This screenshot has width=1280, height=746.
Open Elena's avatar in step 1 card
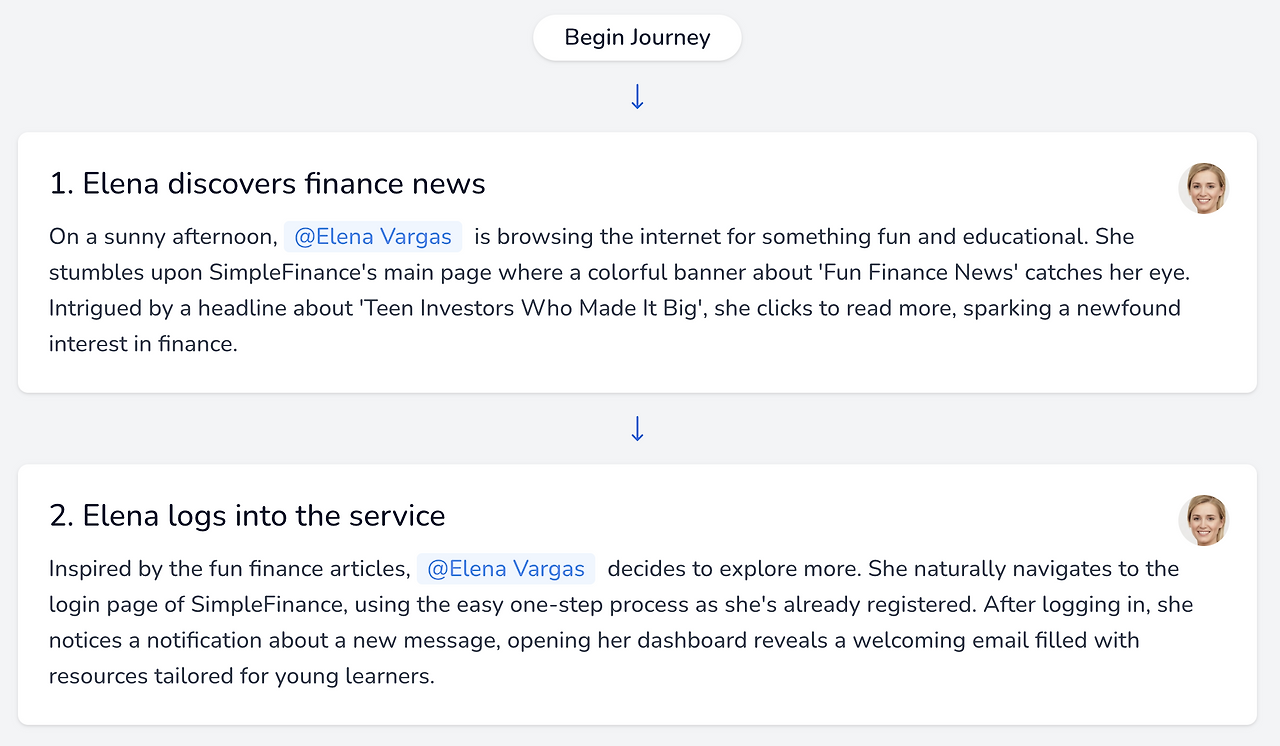(x=1203, y=188)
